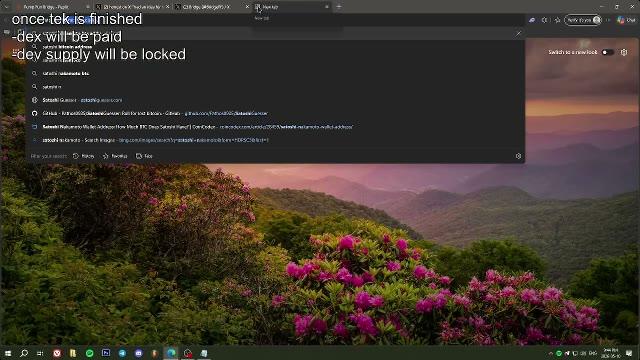Select suggestion 'satoshi nakamoto btc'

(275, 73)
